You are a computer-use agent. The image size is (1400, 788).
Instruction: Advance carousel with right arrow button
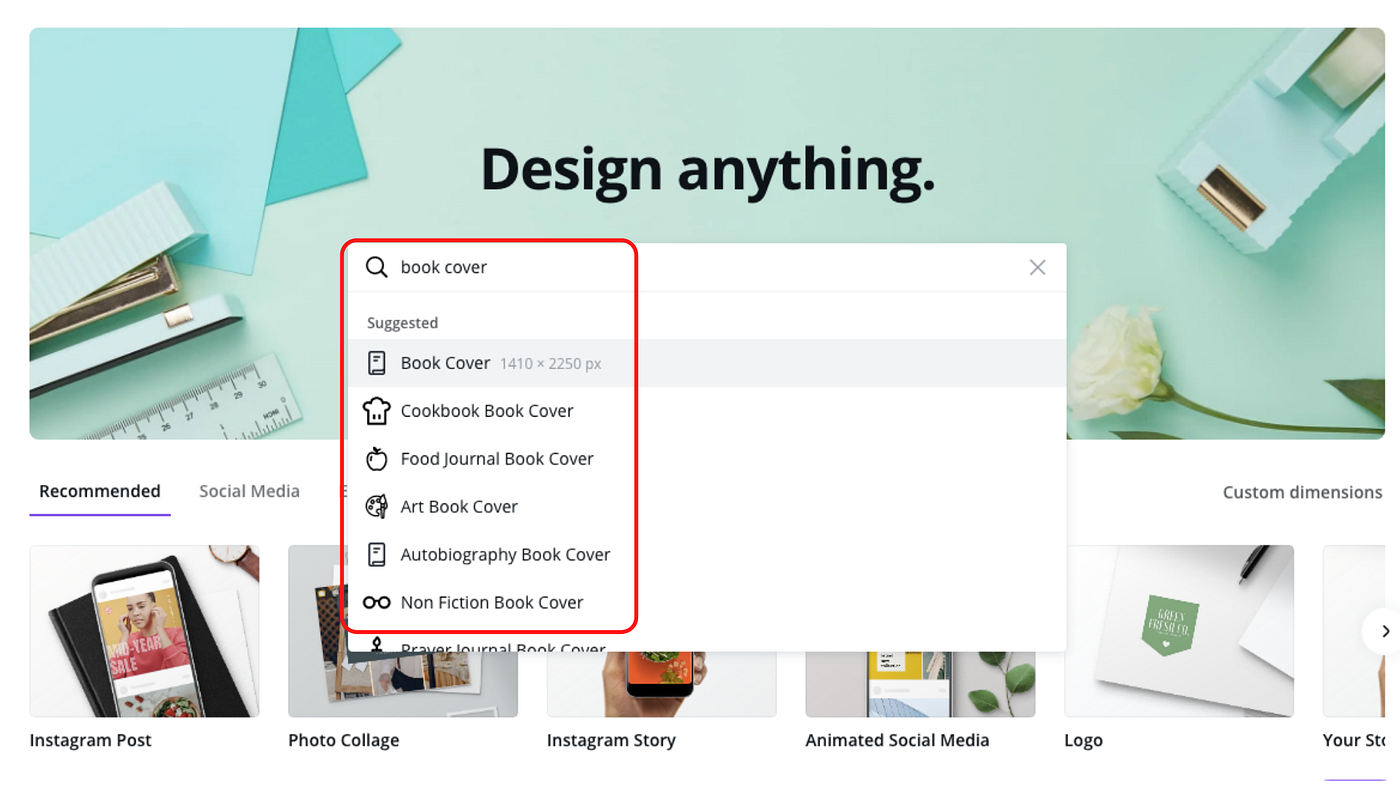tap(1384, 631)
